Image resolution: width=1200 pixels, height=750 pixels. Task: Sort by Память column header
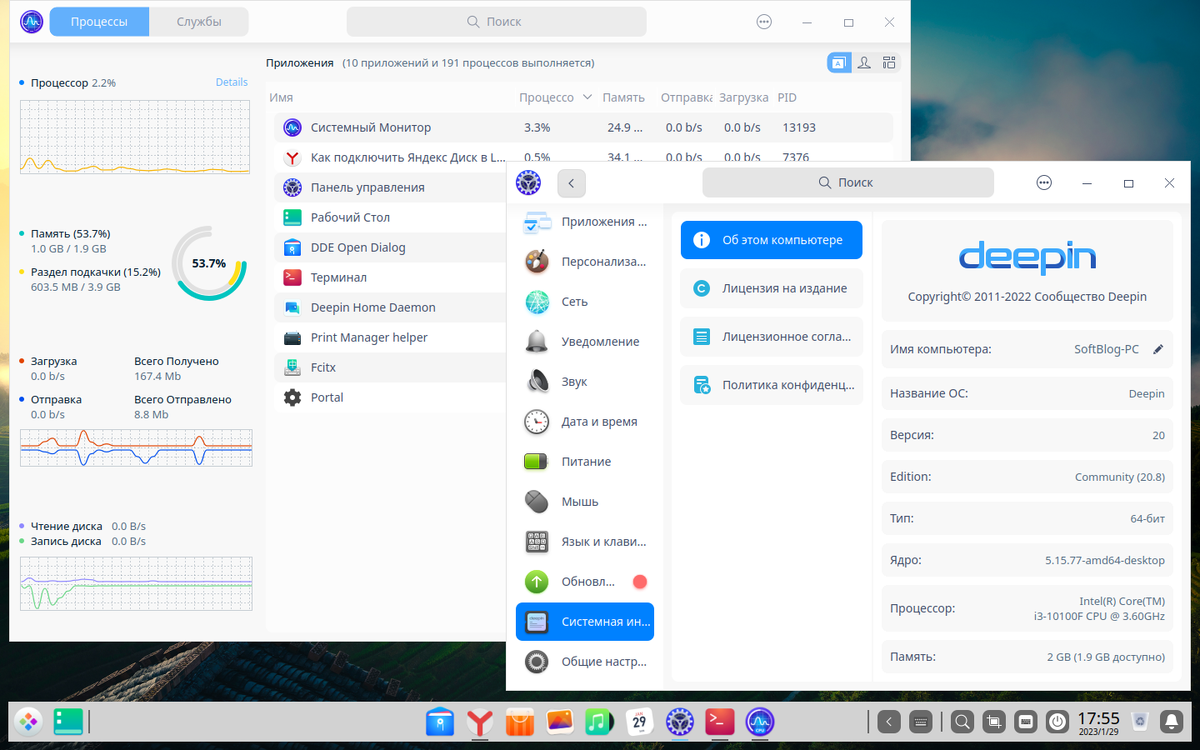(x=623, y=97)
